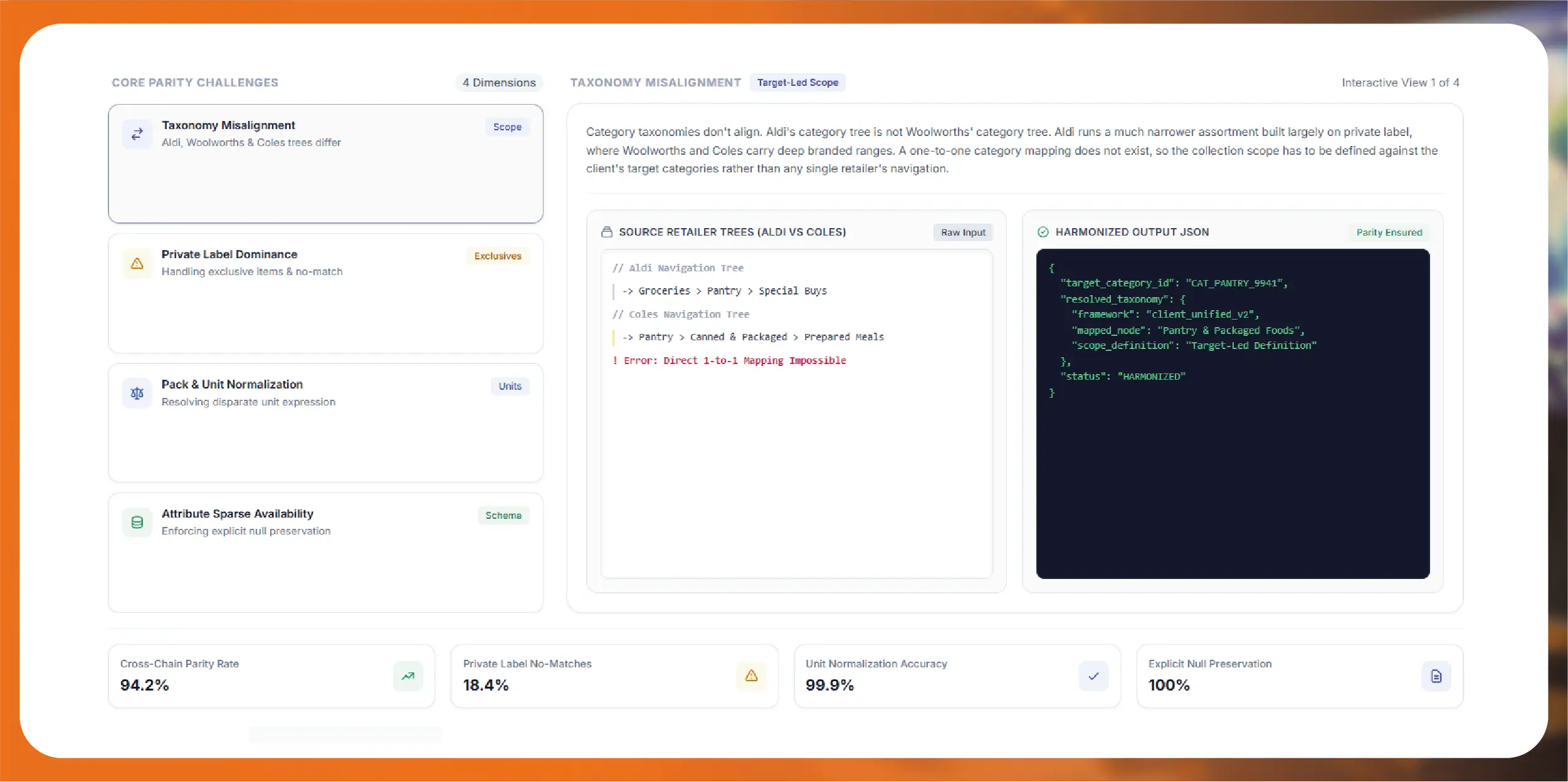
Task: Click the check-circle icon beside Harmonized Output JSON
Action: 1043,232
